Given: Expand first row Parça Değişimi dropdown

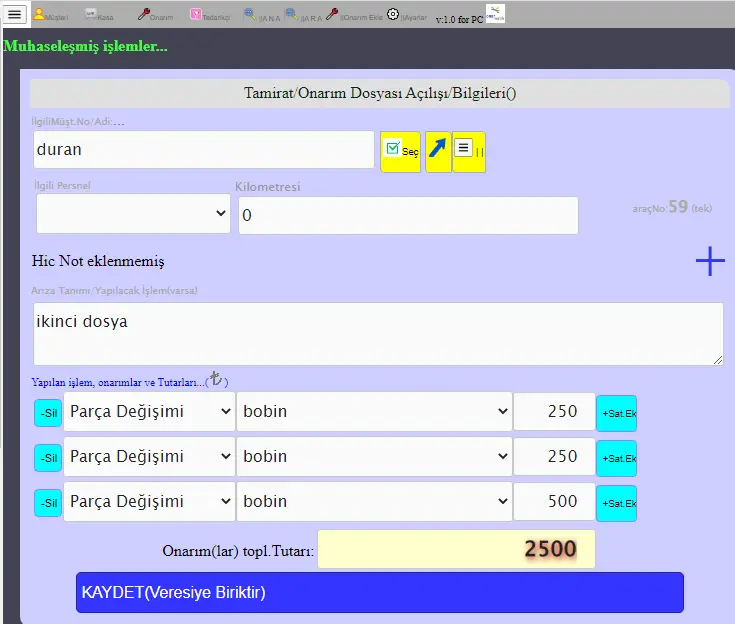Looking at the screenshot, I should click(x=148, y=411).
